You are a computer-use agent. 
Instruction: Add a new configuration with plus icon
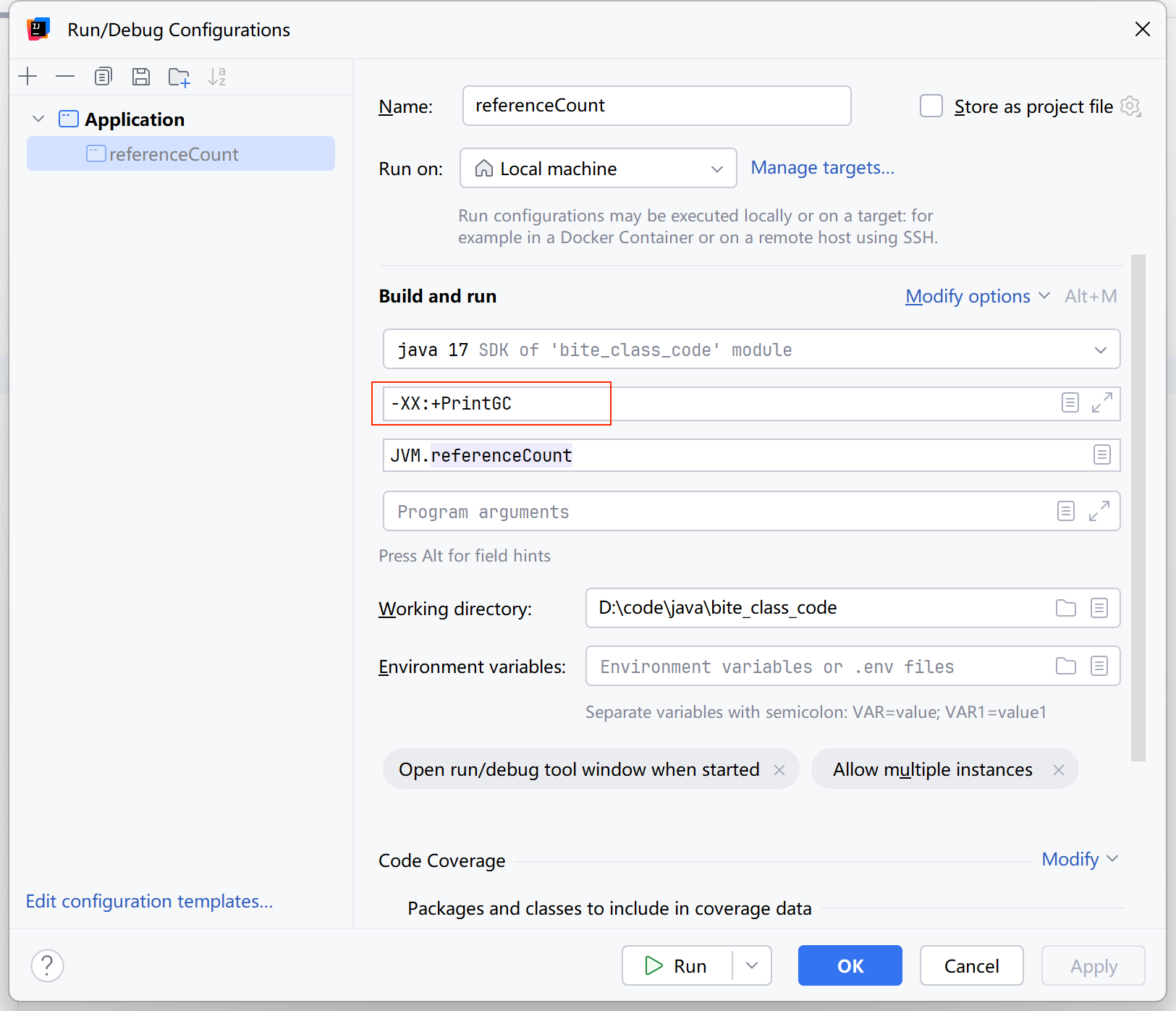point(28,76)
